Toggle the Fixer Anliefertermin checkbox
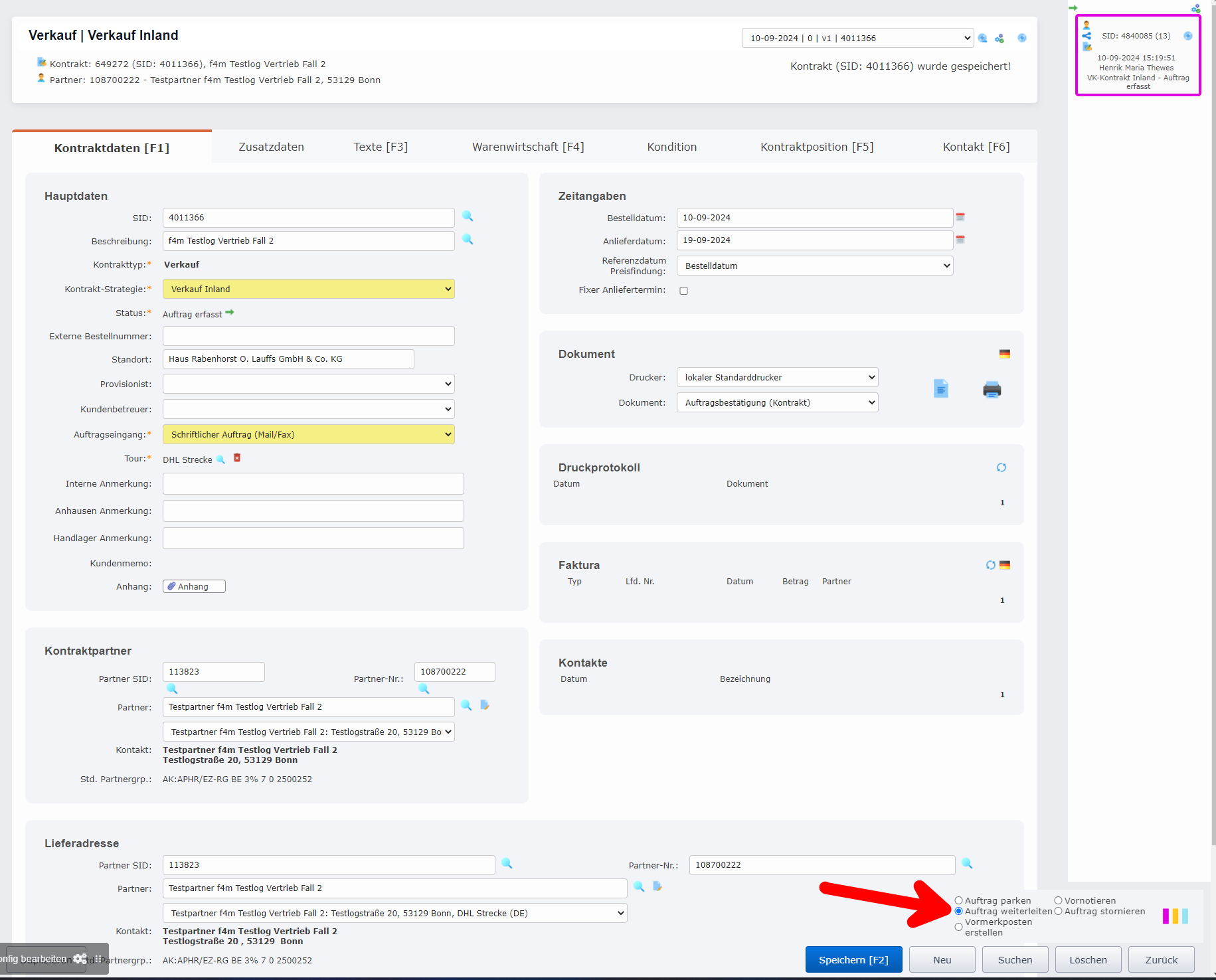Image resolution: width=1216 pixels, height=980 pixels. coord(683,291)
